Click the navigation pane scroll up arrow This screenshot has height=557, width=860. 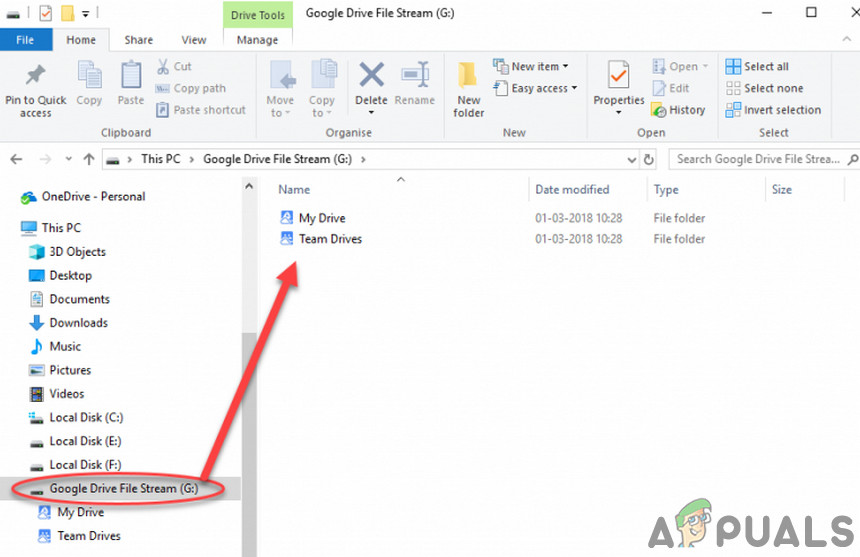pos(249,187)
